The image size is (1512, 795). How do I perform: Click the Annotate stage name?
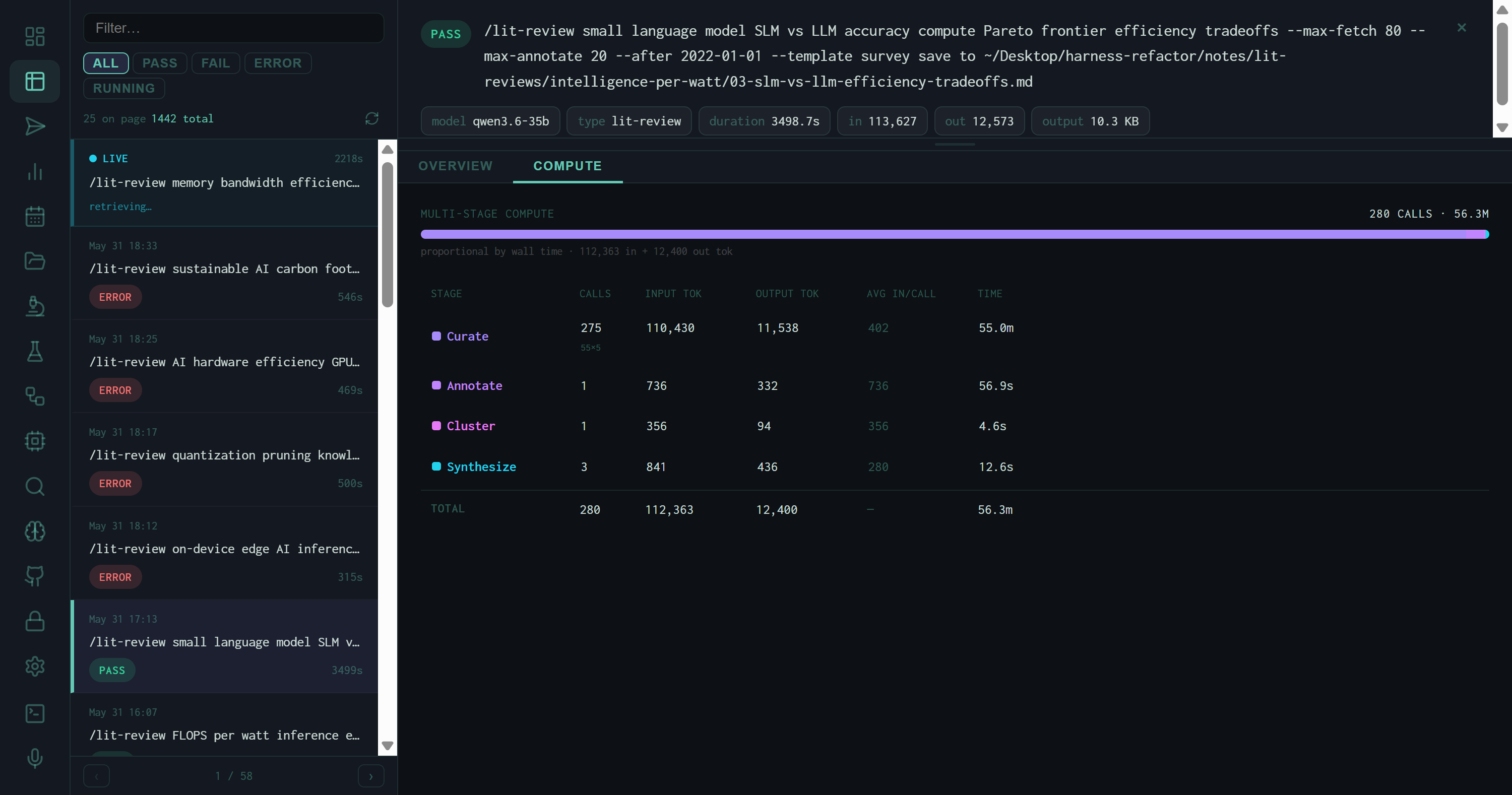point(474,385)
